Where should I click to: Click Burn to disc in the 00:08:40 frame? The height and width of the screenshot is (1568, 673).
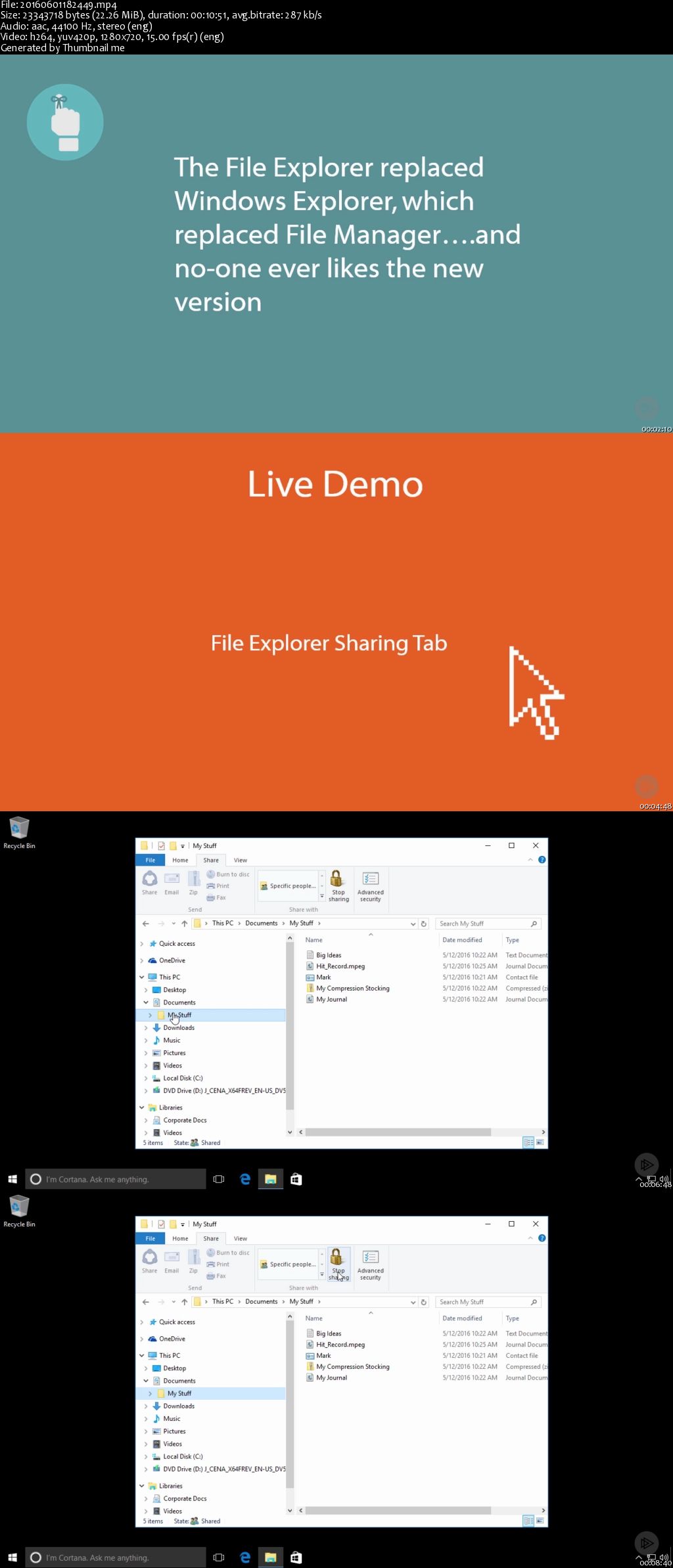point(228,1253)
